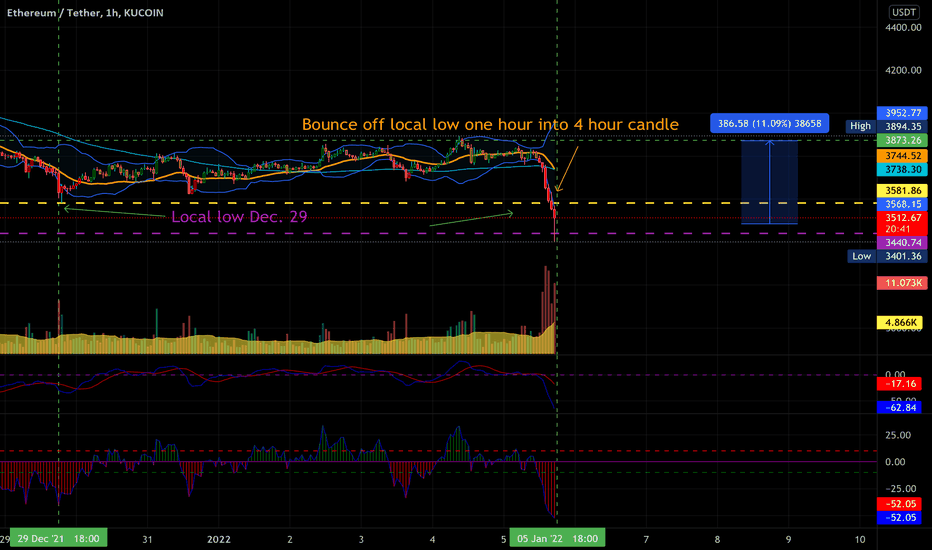This screenshot has height=550, width=932.
Task: Select the 29 Dec '21 18:00 time marker
Action: 58,539
